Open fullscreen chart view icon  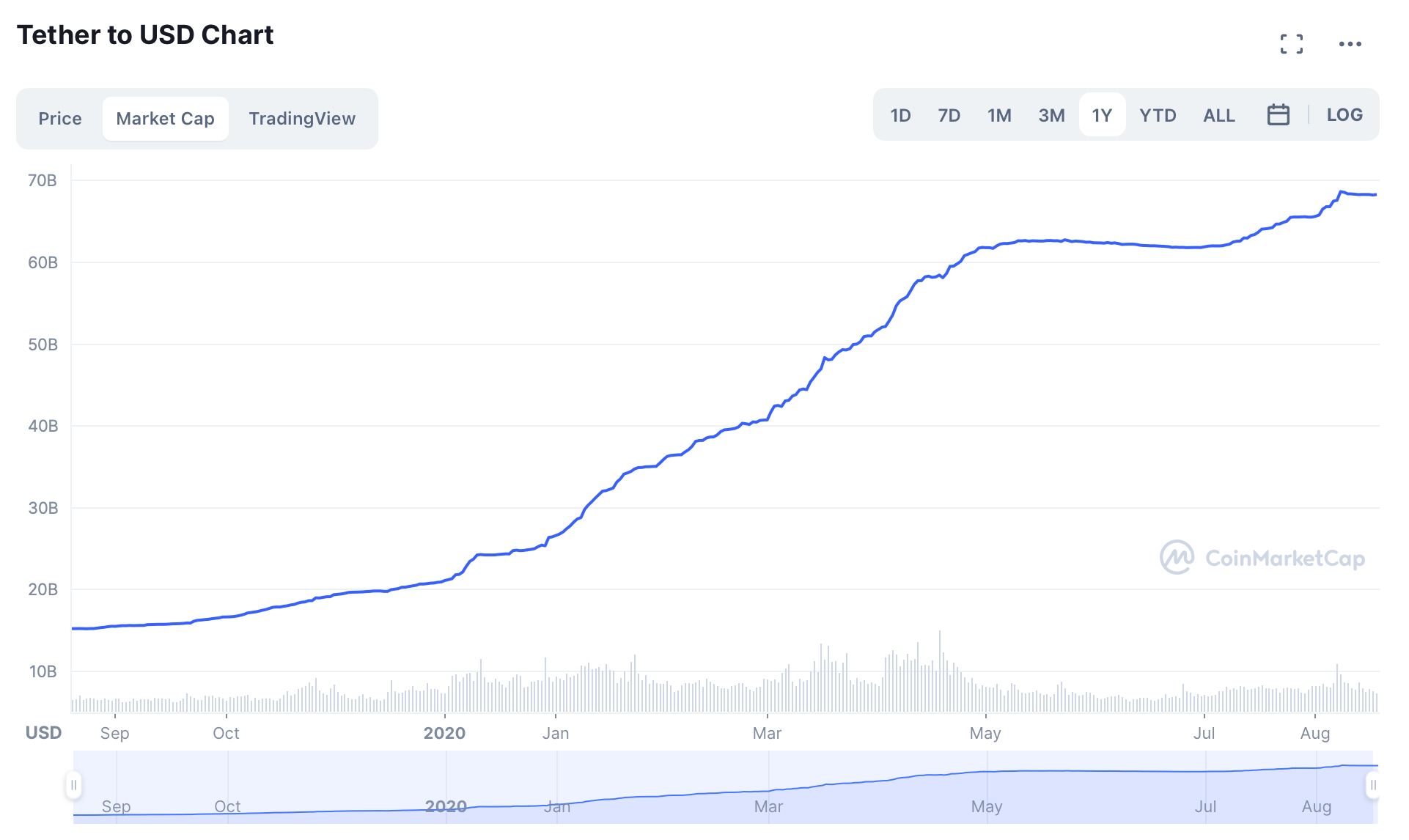pos(1292,44)
